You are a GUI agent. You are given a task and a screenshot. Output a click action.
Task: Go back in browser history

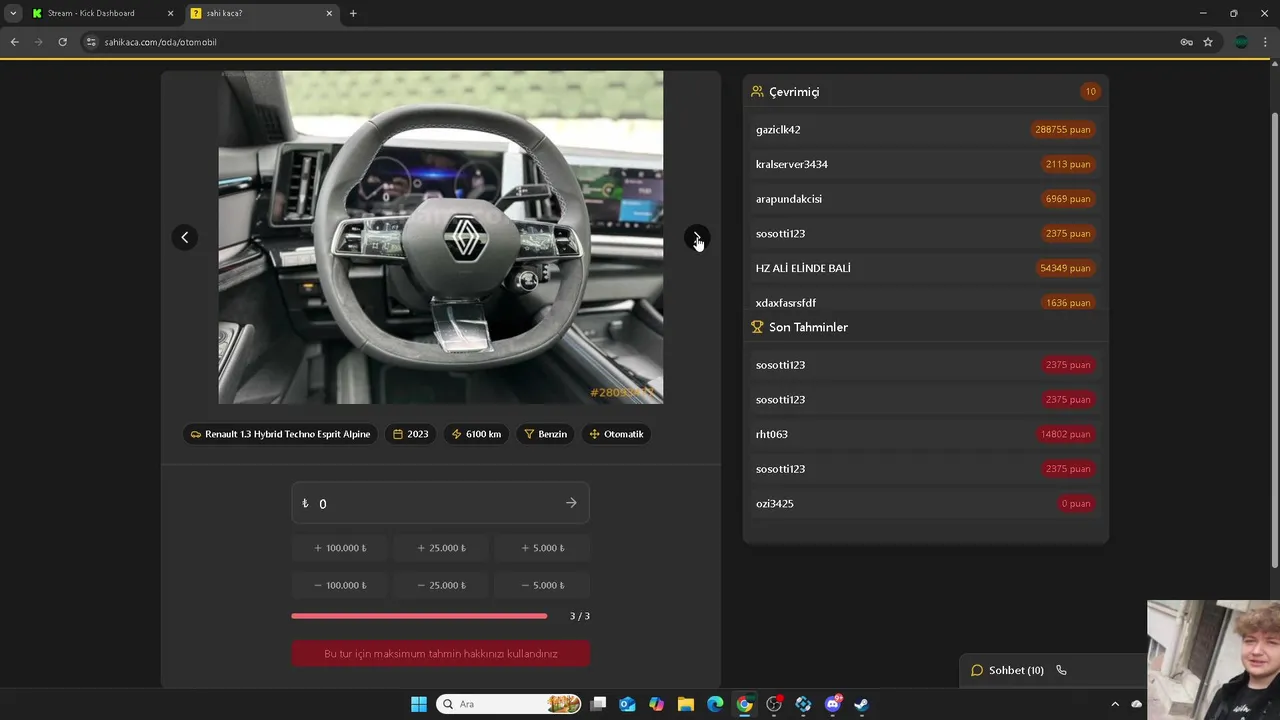pyautogui.click(x=14, y=42)
